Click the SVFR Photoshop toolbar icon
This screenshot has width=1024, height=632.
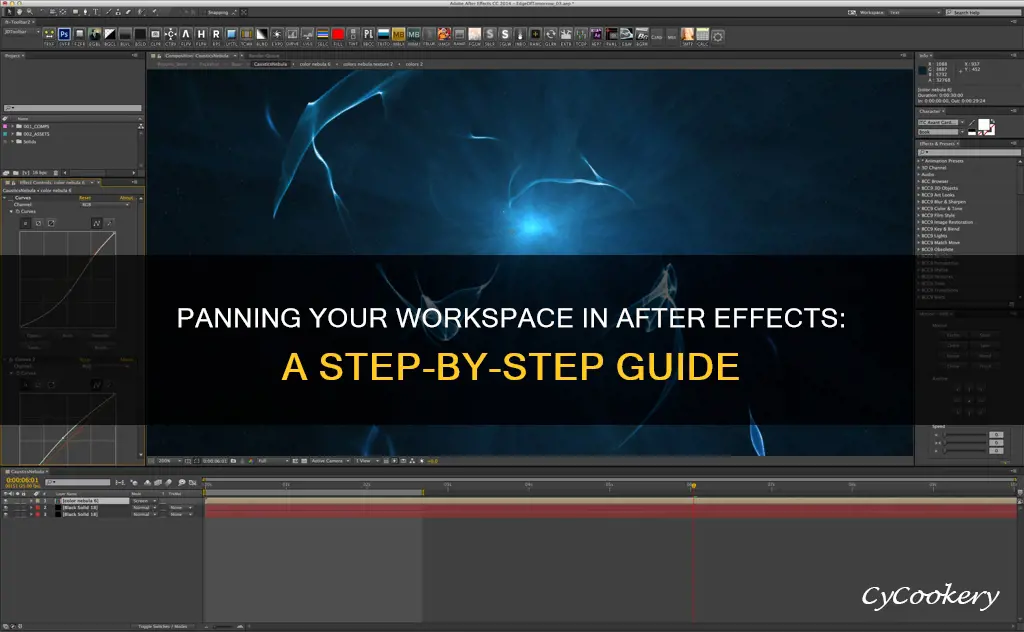(x=64, y=34)
